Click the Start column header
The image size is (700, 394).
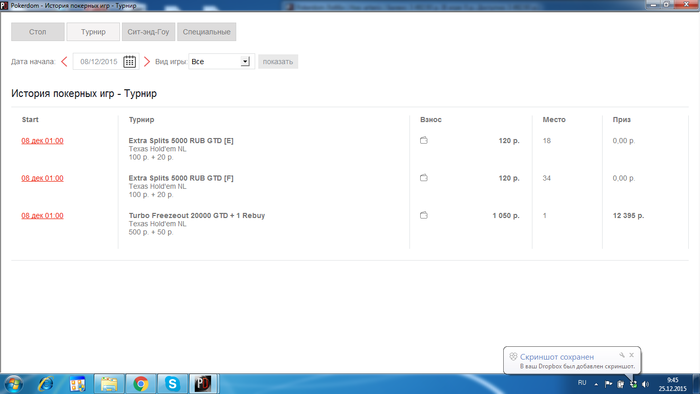(x=30, y=120)
